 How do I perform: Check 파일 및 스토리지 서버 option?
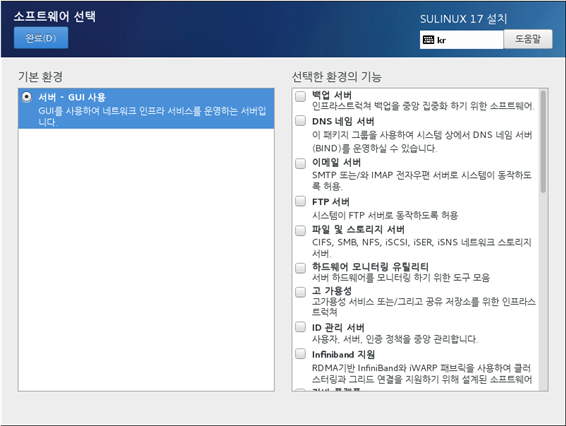pyautogui.click(x=300, y=230)
